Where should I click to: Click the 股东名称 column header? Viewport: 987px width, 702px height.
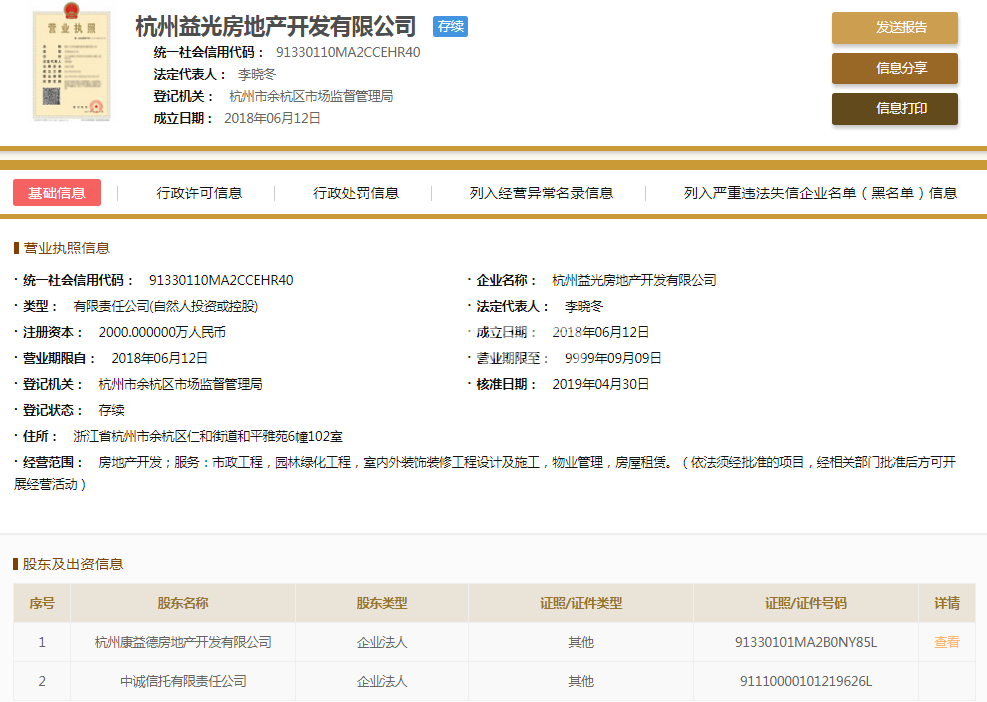(x=183, y=603)
